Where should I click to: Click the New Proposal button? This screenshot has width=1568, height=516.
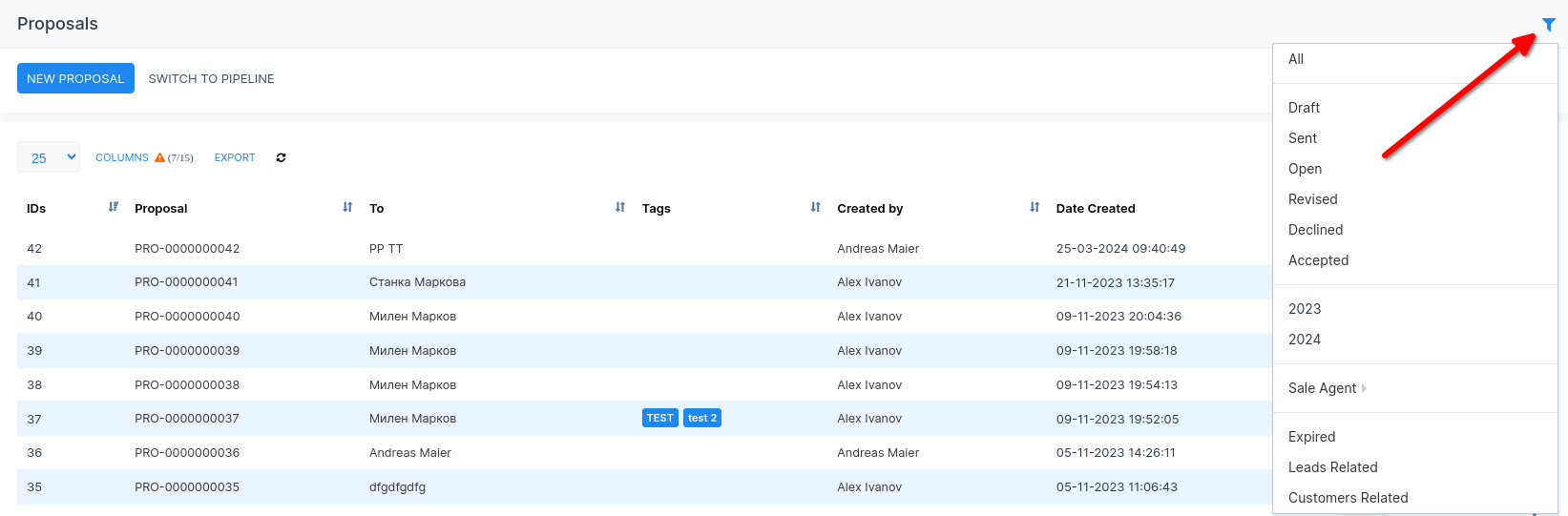tap(75, 78)
